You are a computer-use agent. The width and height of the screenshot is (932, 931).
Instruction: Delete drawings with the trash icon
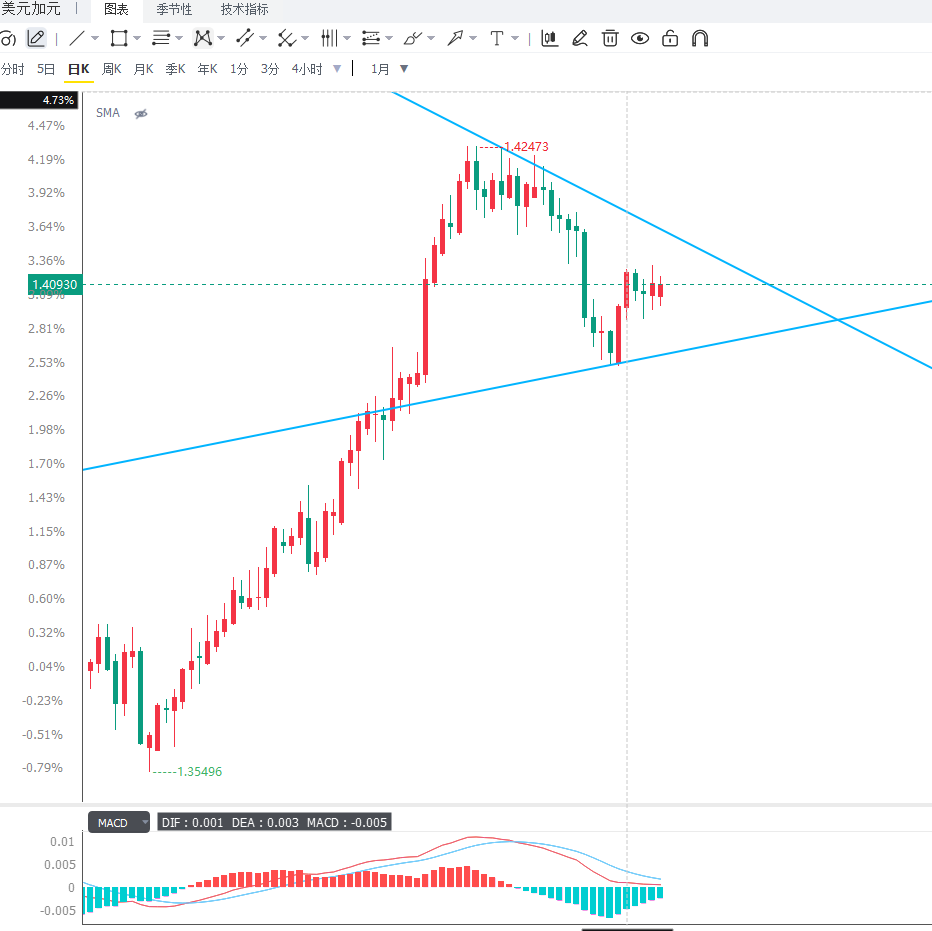610,39
